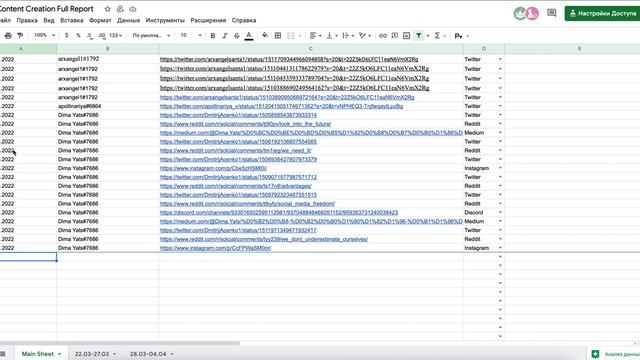Open the first instagram.com link
Screen dimensions: 640x360
click(213, 168)
